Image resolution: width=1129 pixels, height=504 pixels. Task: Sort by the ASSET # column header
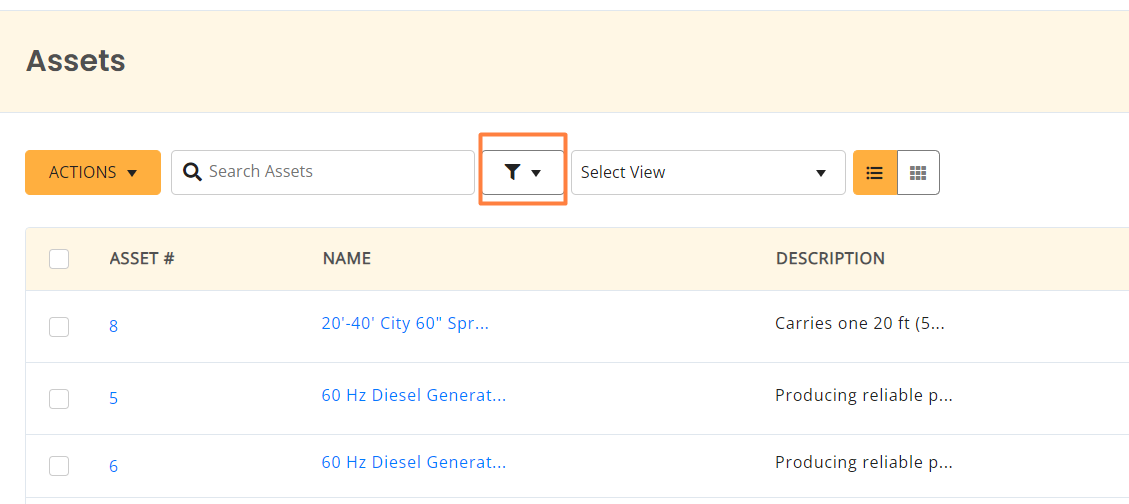142,258
